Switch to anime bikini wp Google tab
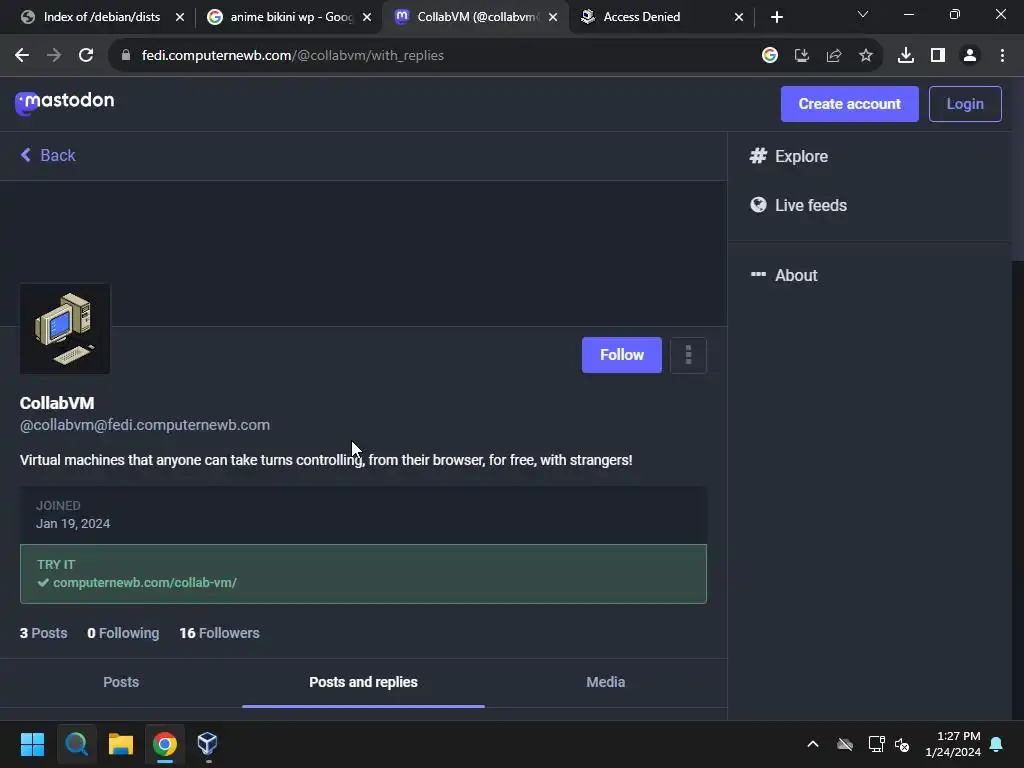The height and width of the screenshot is (768, 1024). pos(290,17)
